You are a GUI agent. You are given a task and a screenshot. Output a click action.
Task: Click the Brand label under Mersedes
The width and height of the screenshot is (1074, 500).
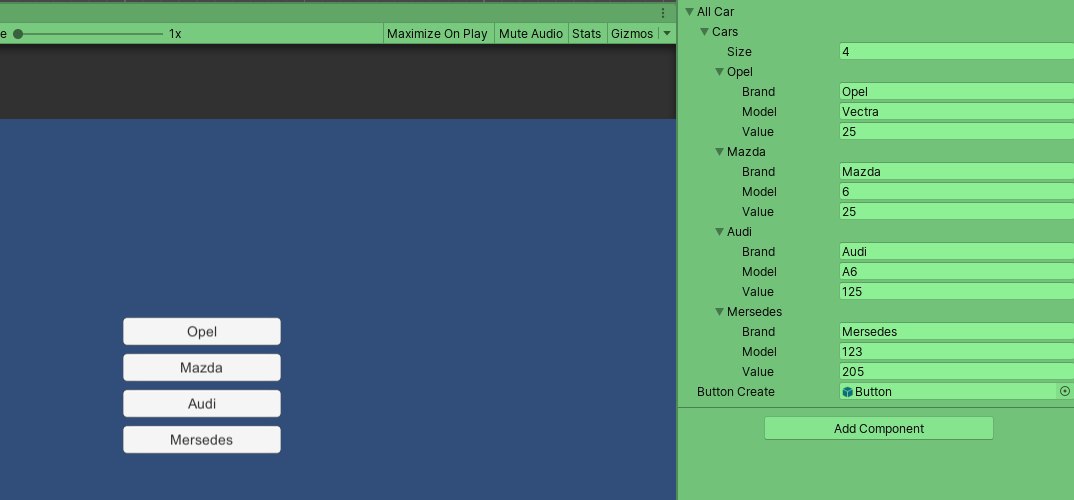[x=758, y=332]
